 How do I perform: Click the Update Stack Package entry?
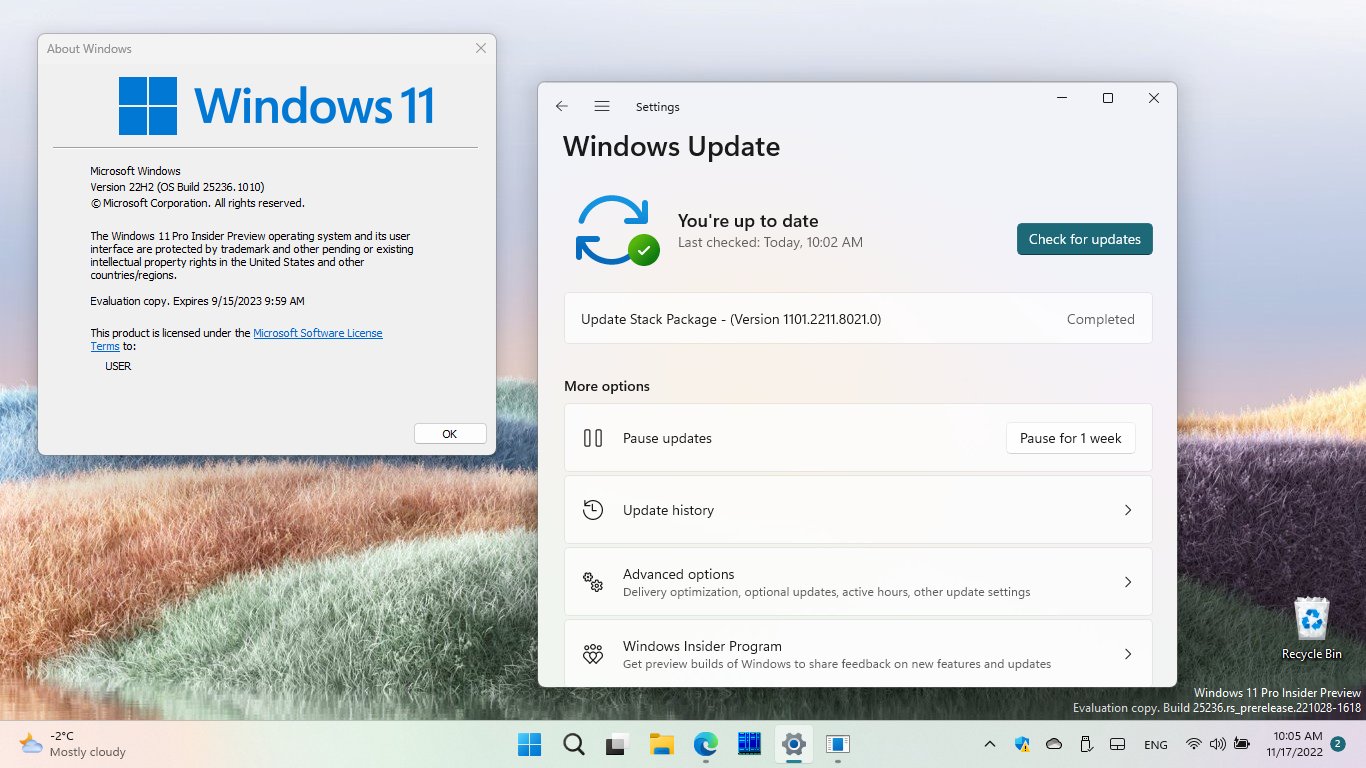coord(858,319)
